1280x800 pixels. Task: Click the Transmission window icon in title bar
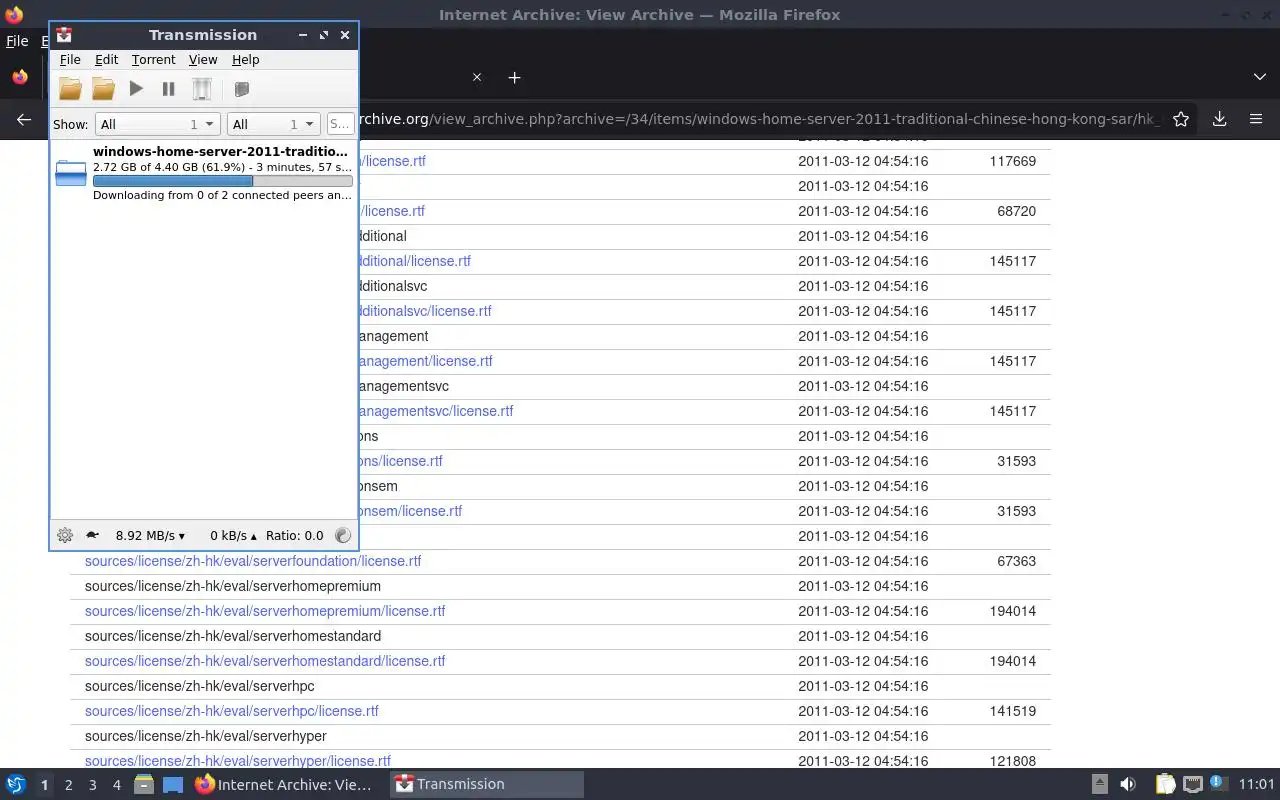[64, 35]
